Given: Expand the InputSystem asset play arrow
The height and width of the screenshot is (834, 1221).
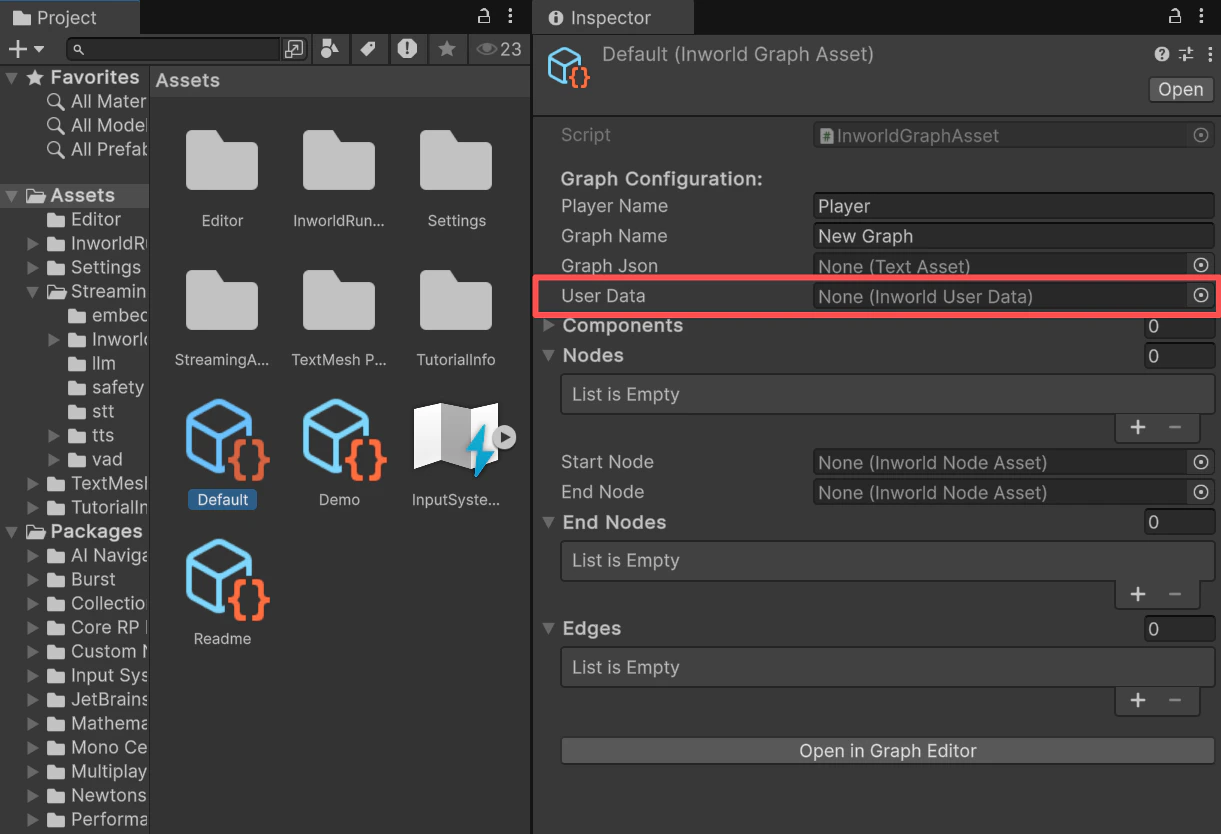Looking at the screenshot, I should tap(505, 437).
